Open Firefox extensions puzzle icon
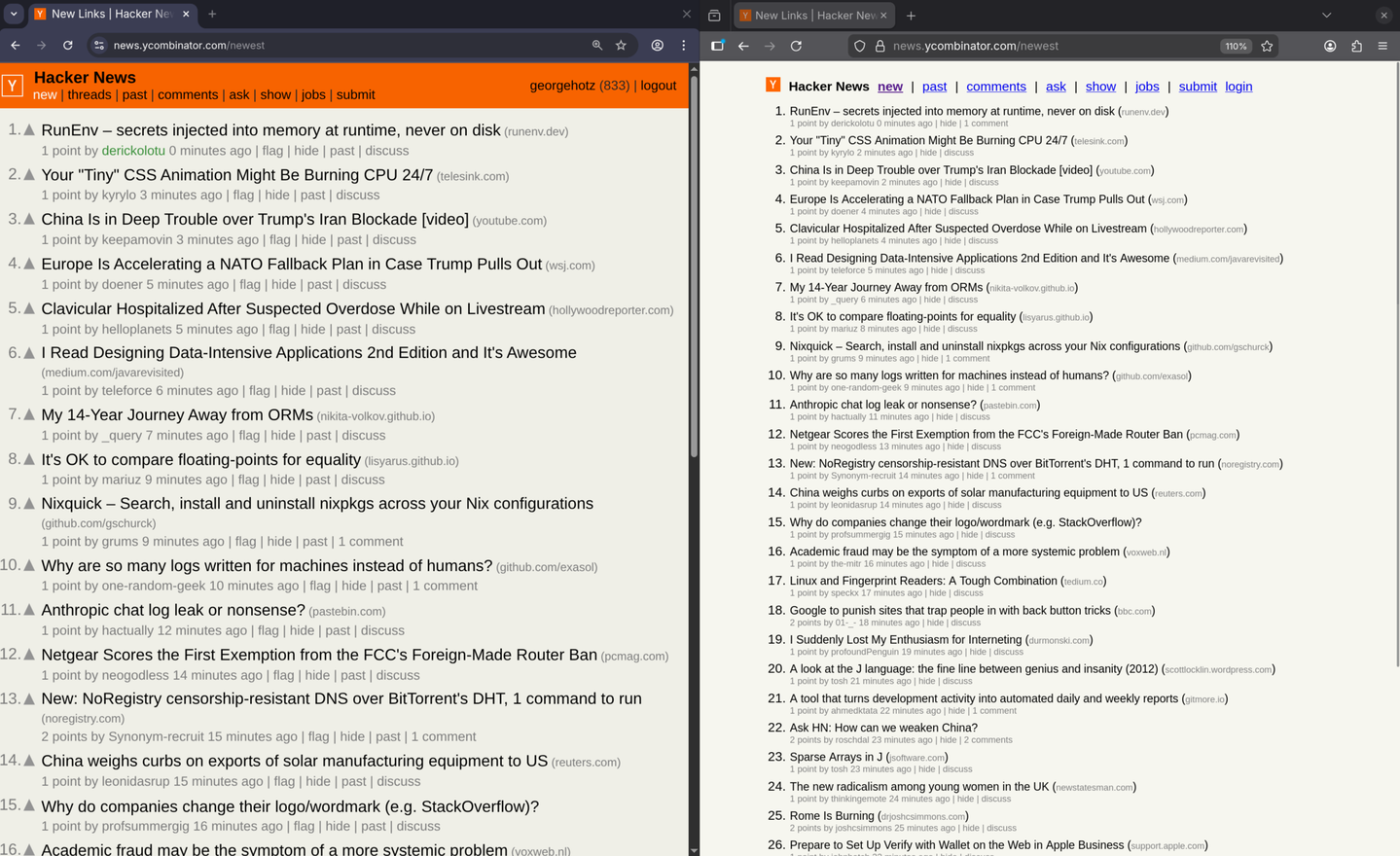Image resolution: width=1400 pixels, height=856 pixels. click(x=1356, y=46)
